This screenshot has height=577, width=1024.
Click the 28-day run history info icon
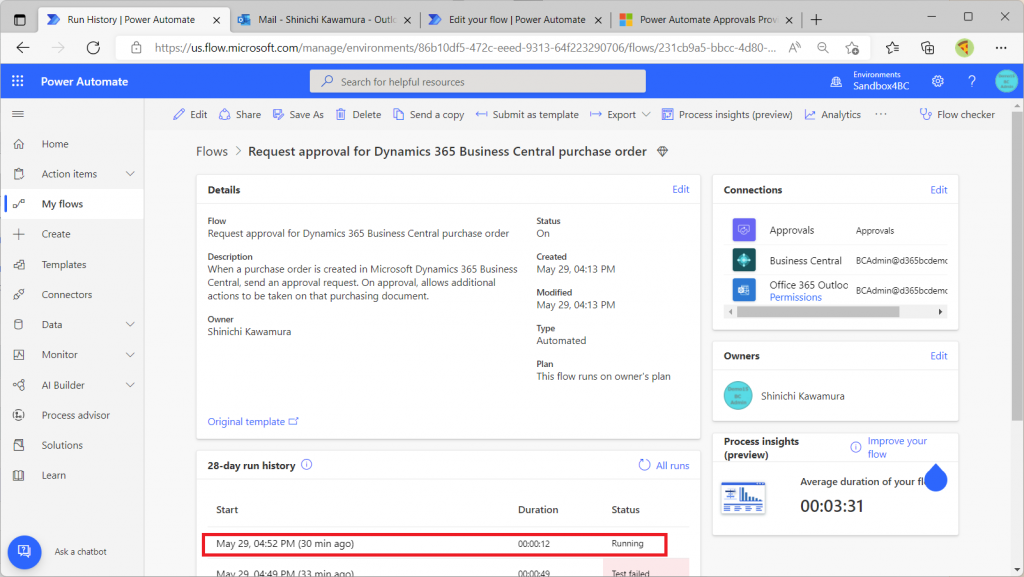click(x=306, y=465)
